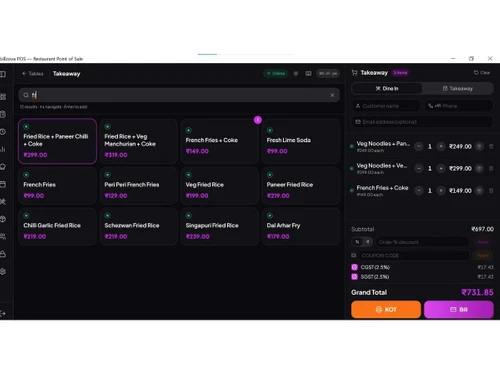
Task: Clear the search box with the X icon
Action: click(332, 95)
